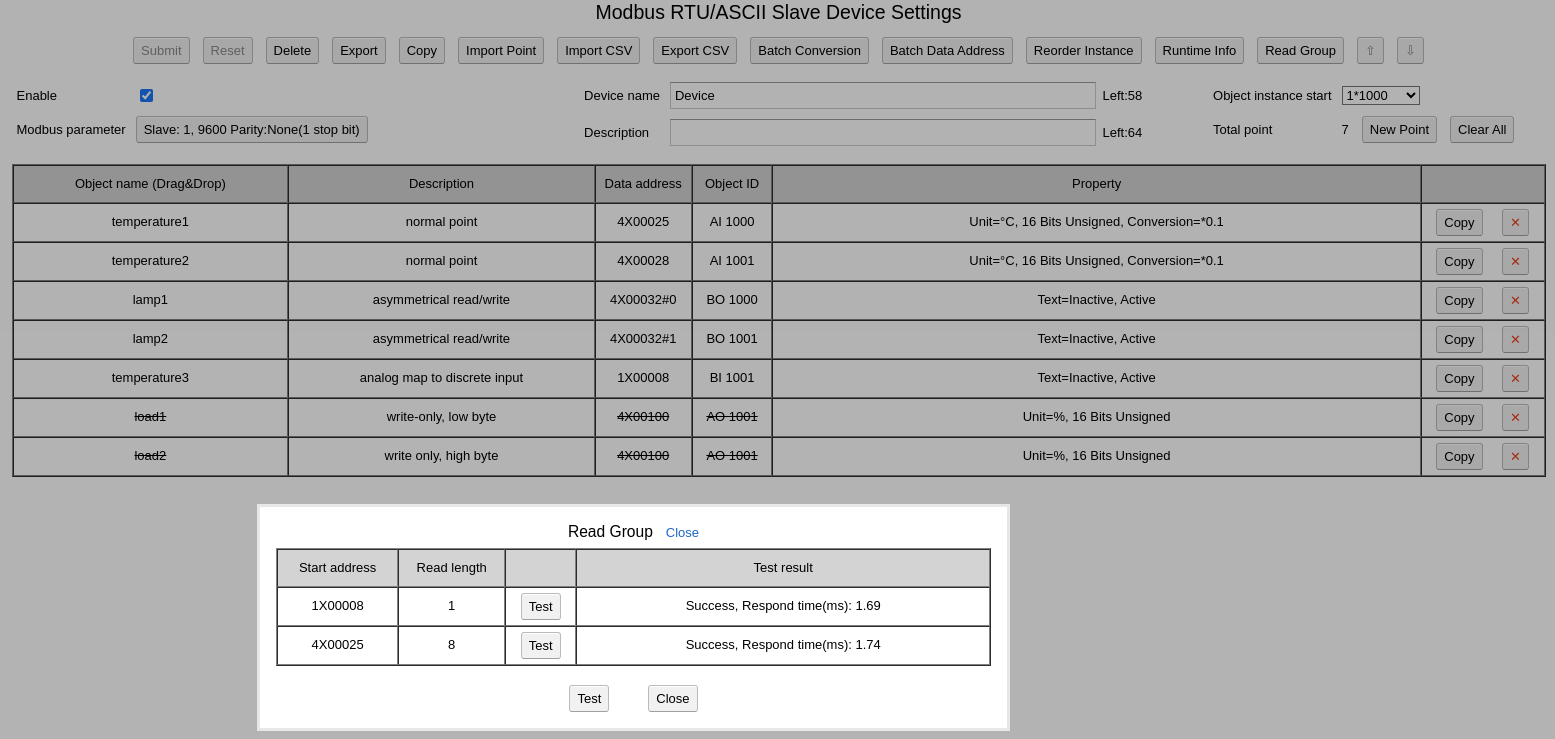The width and height of the screenshot is (1555, 739).
Task: Copy the temperature3 row
Action: pos(1459,378)
